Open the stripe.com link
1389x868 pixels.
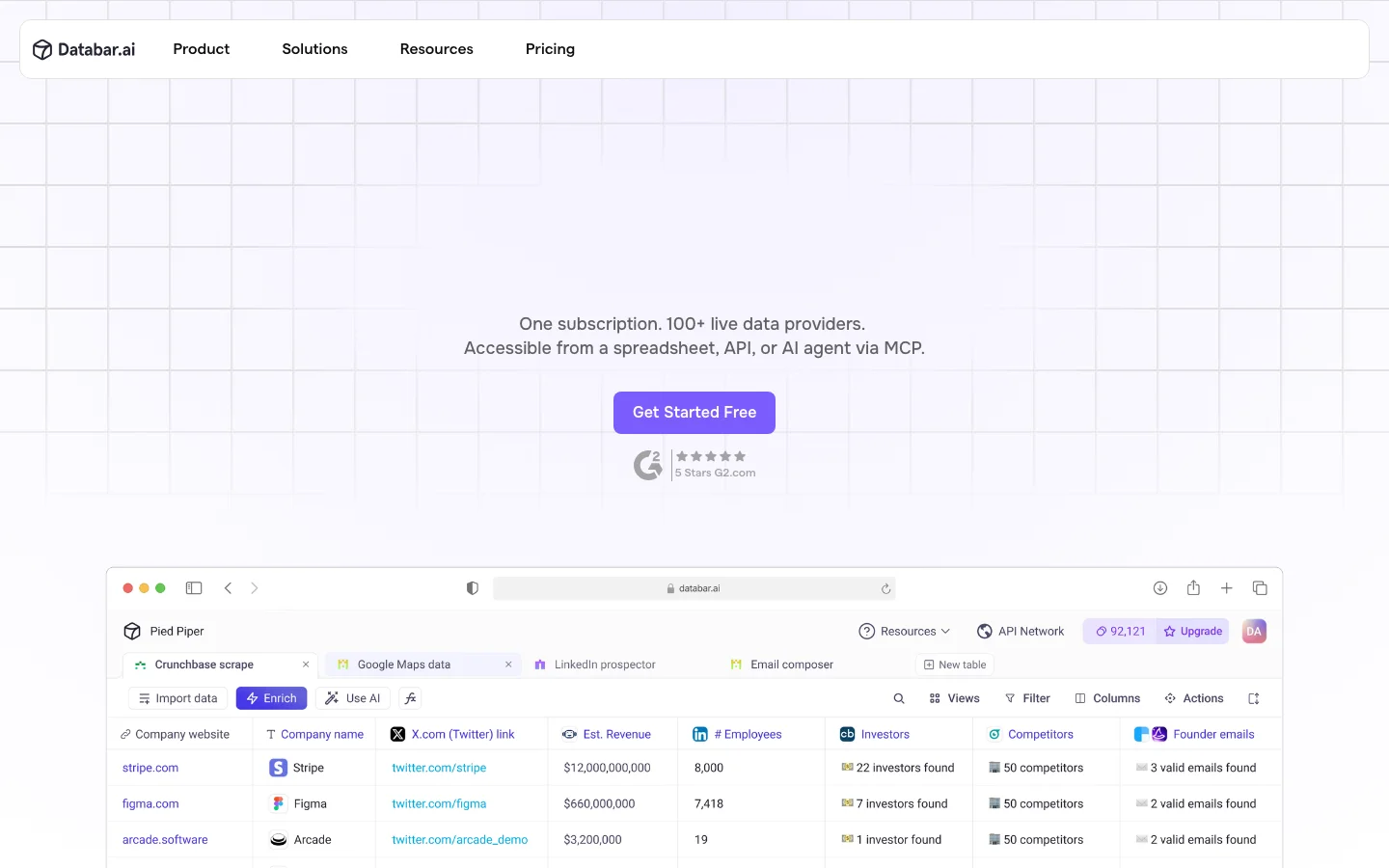(150, 769)
